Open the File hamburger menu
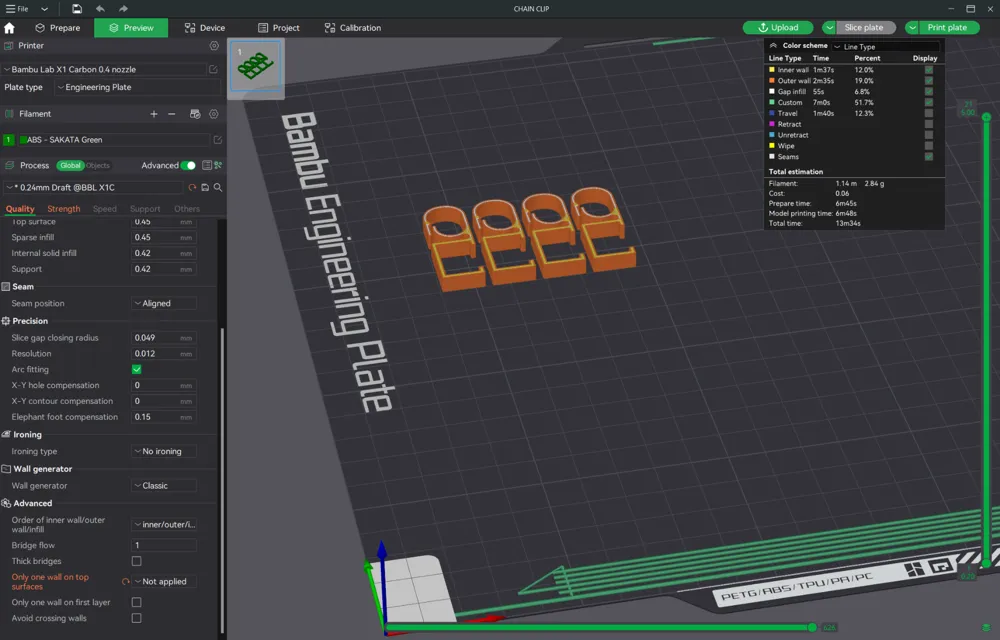 (17, 9)
